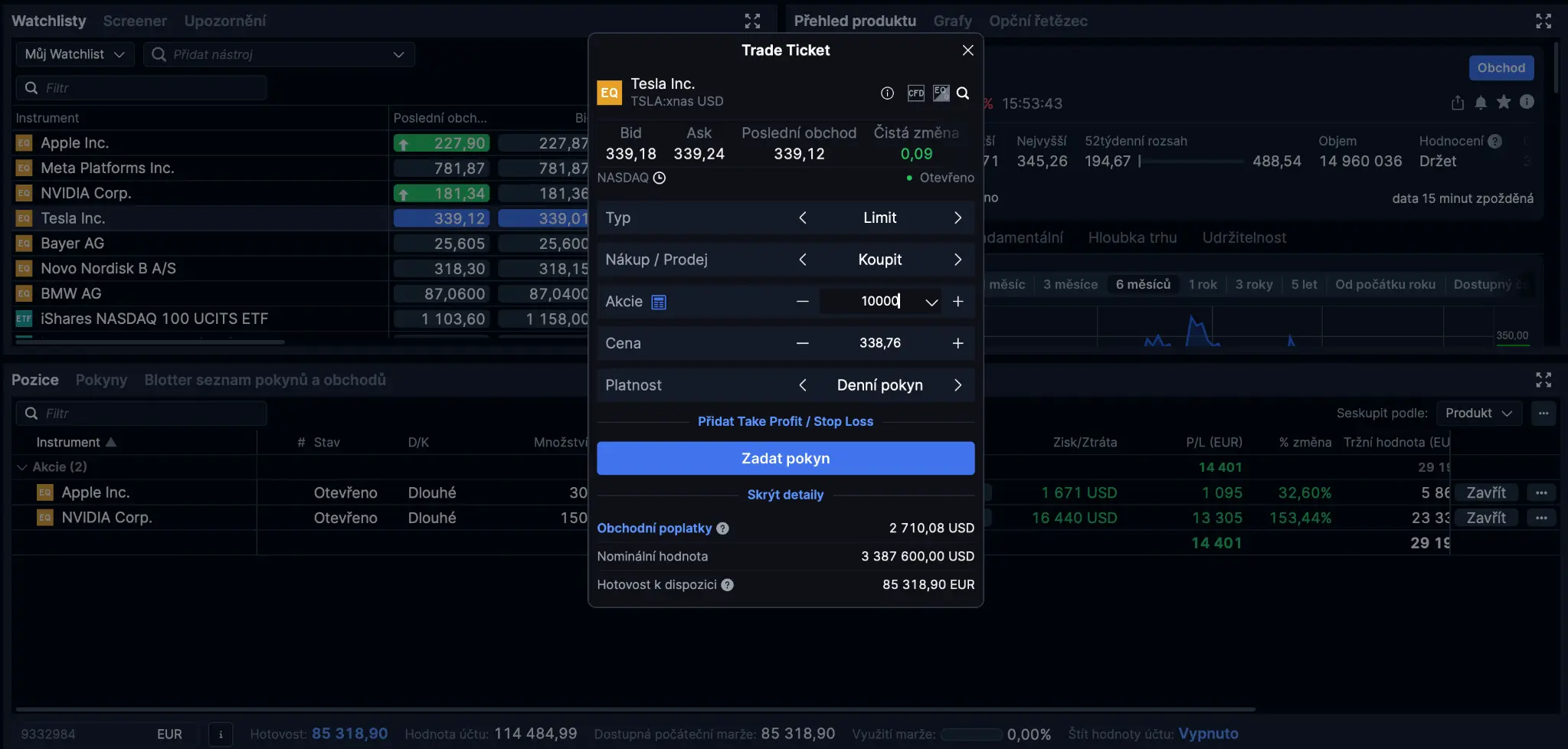Viewport: 1568px width, 749px height.
Task: Open the share calculator icon beside Akcie
Action: coord(659,302)
